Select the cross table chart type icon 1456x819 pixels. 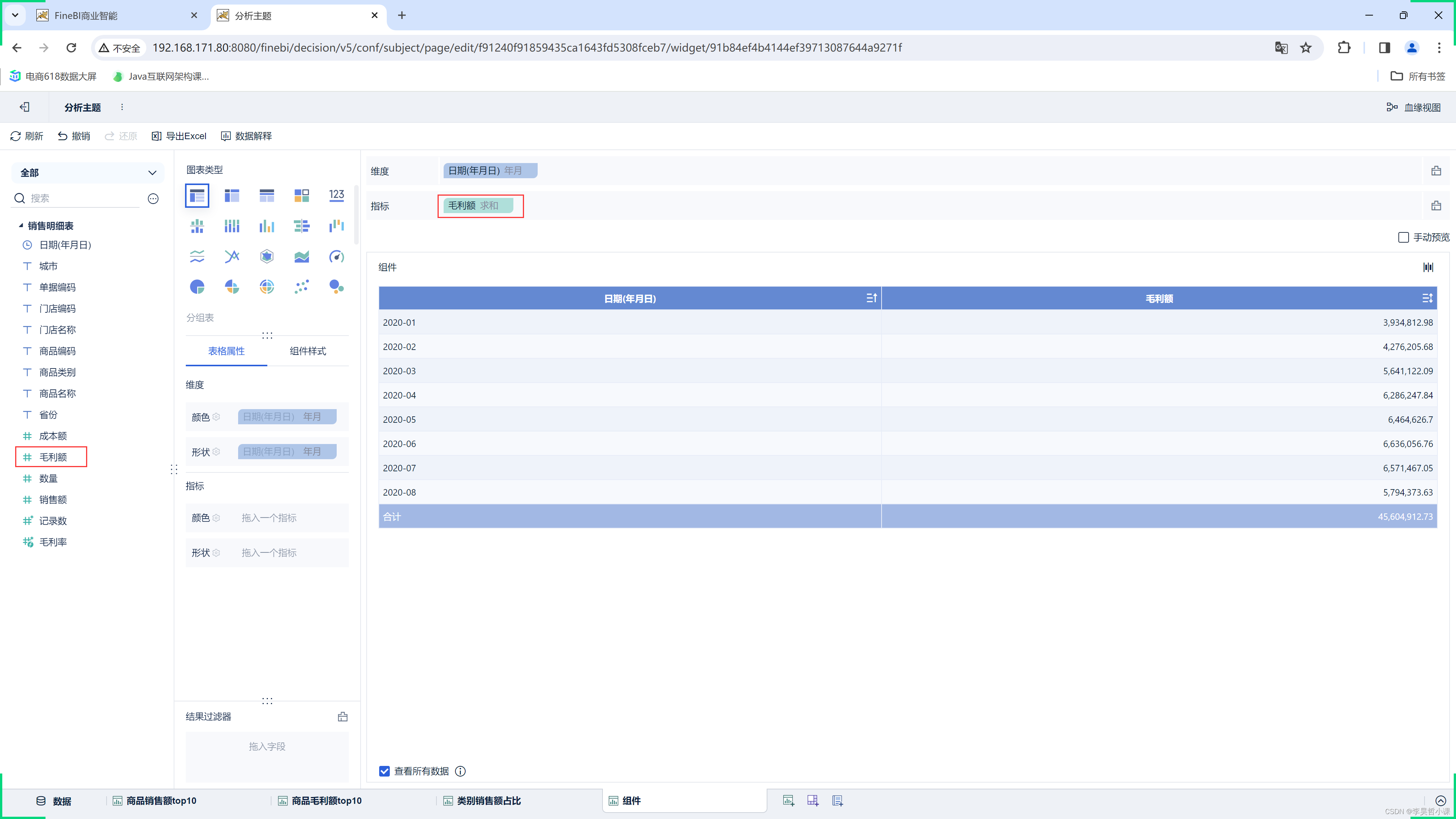232,196
